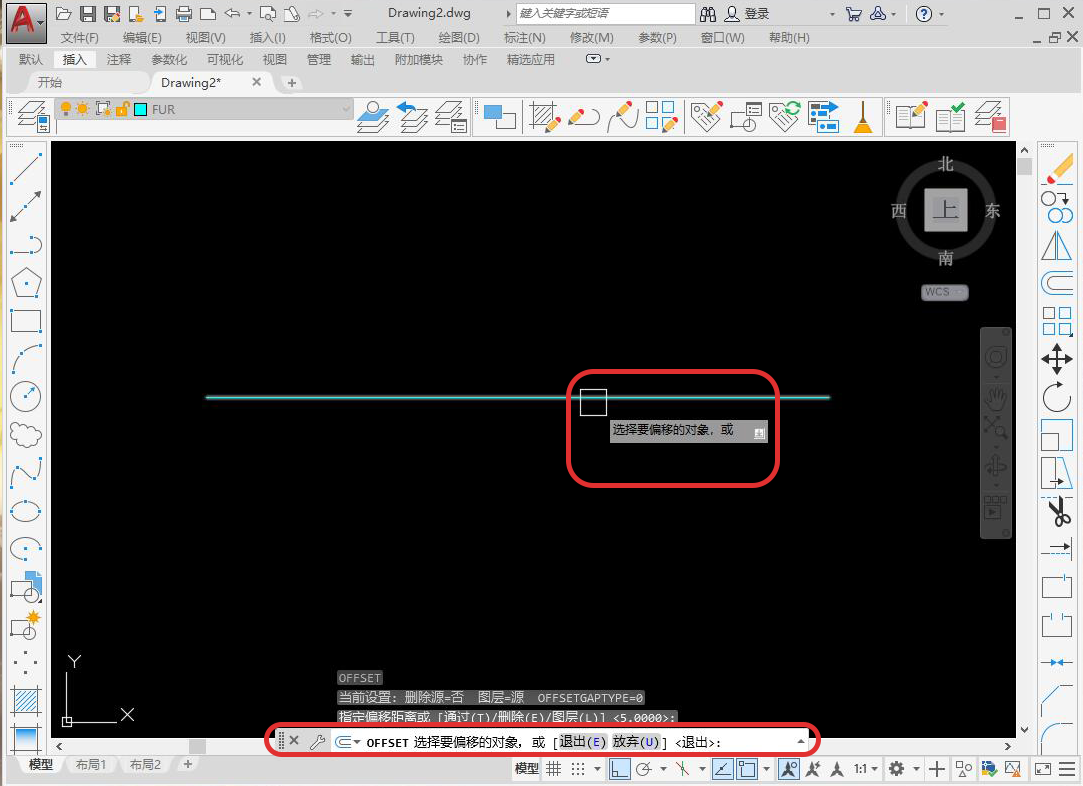Viewport: 1083px width, 786px height.
Task: Open snap mode settings dropdown arrow
Action: (x=597, y=769)
